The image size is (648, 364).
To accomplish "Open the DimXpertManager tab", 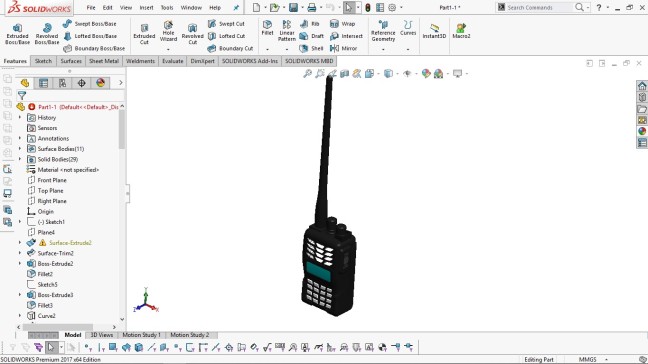I will (x=81, y=83).
